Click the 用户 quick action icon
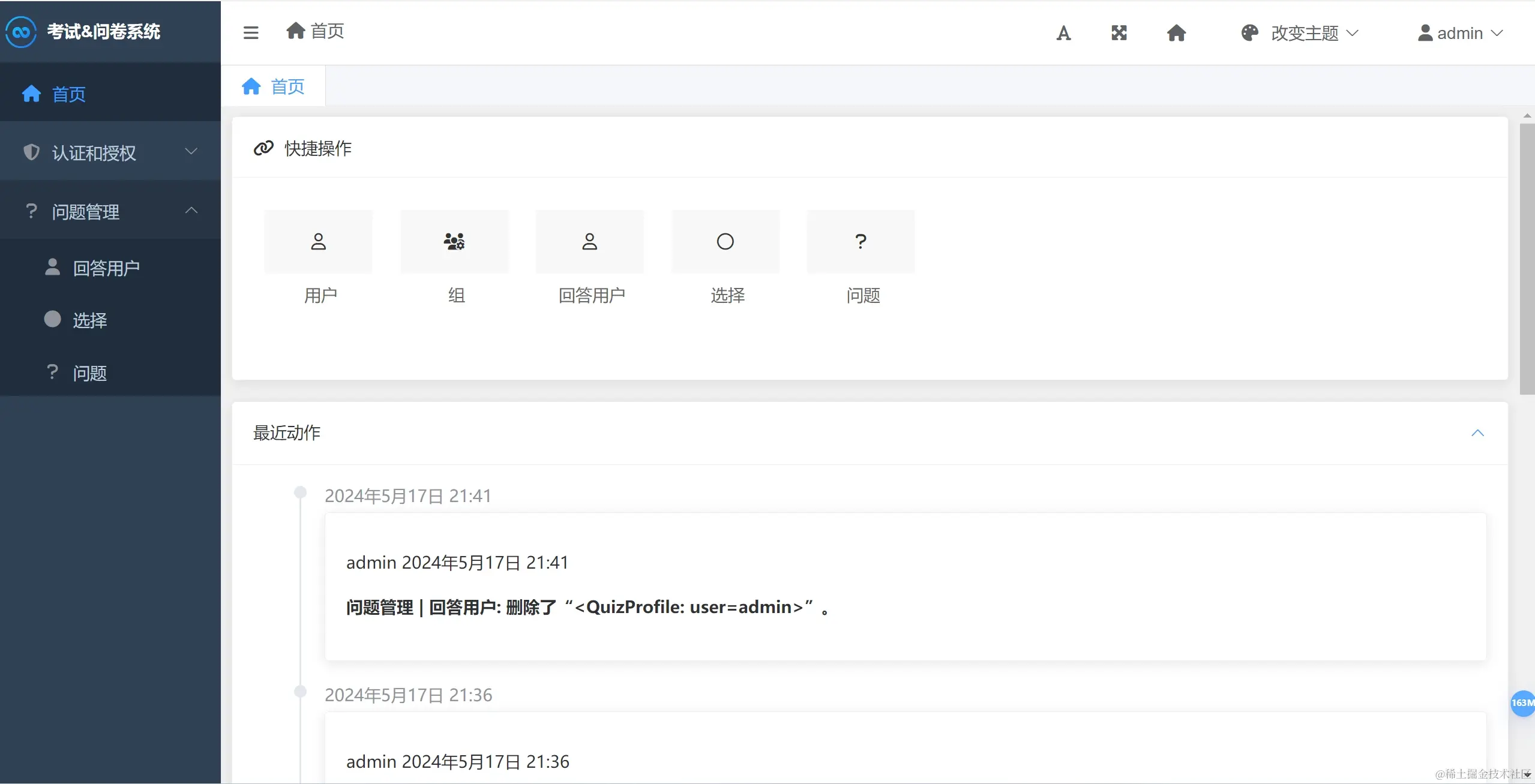The height and width of the screenshot is (784, 1535). (x=319, y=242)
